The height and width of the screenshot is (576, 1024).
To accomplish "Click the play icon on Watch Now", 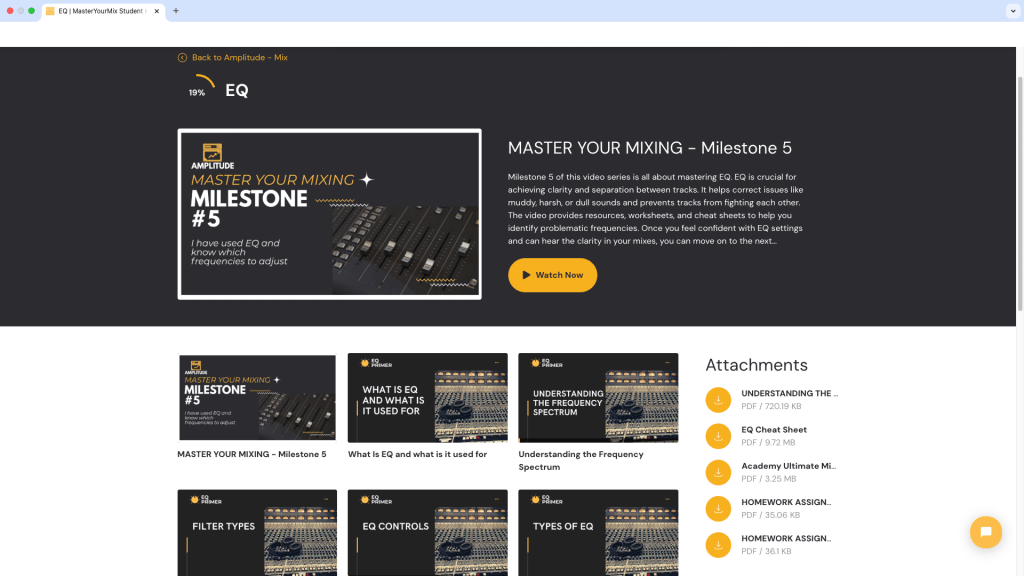I will tap(524, 274).
